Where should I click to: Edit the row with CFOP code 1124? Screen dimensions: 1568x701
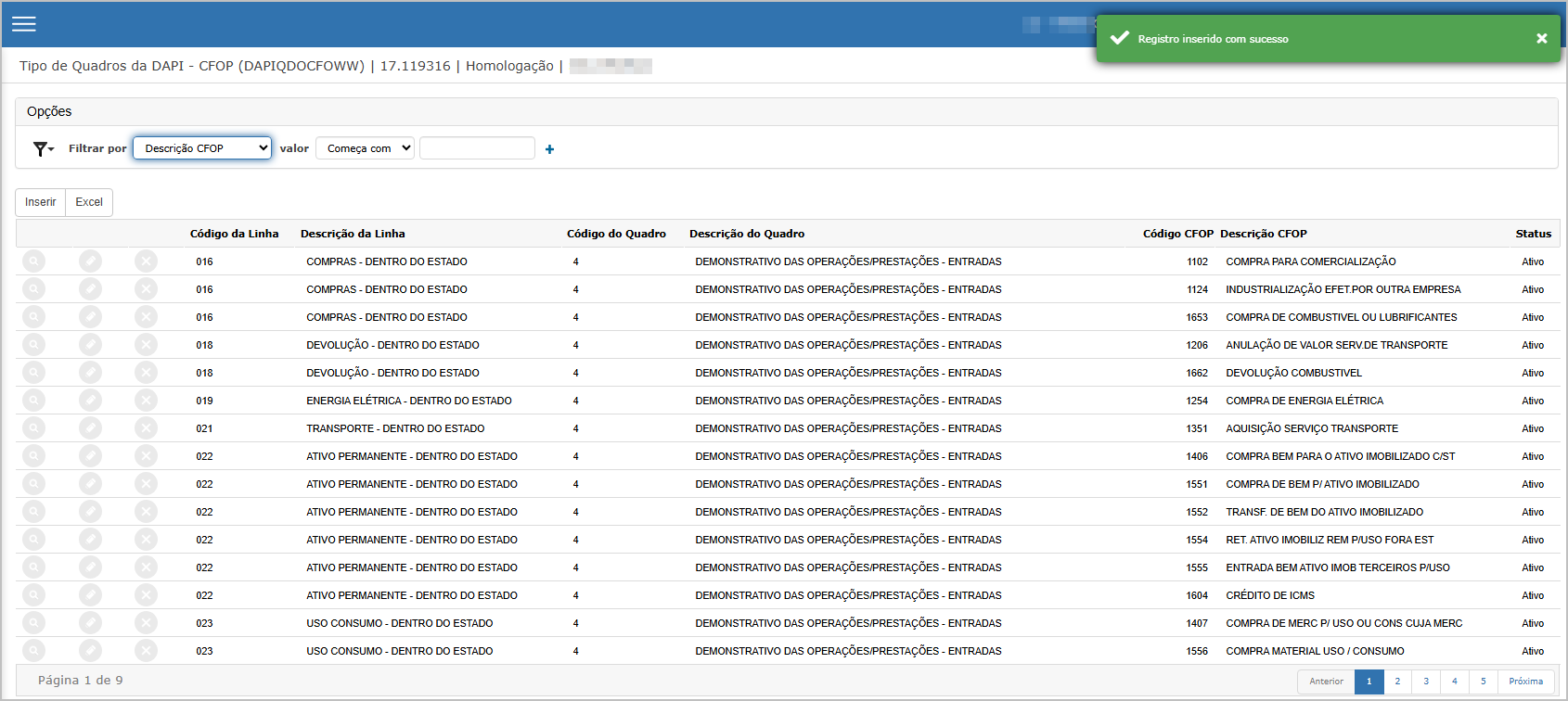(x=90, y=289)
